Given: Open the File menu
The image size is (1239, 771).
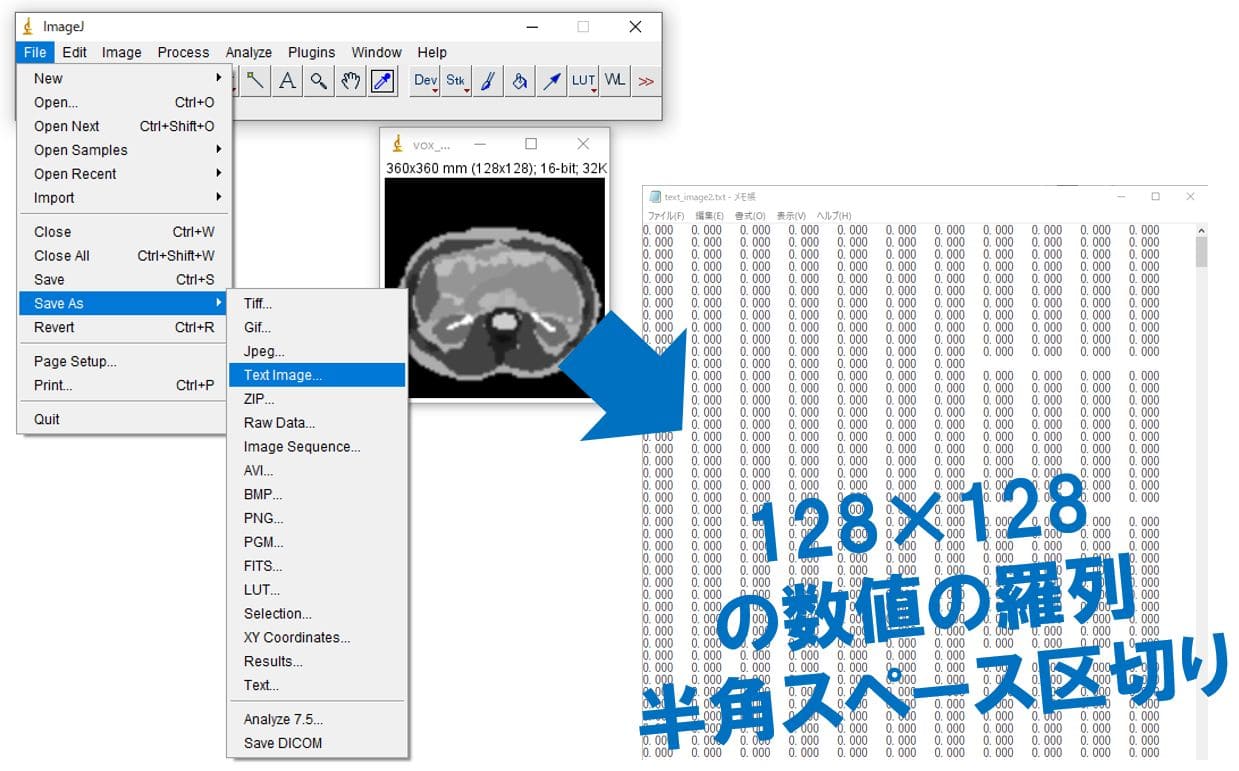Looking at the screenshot, I should 35,52.
